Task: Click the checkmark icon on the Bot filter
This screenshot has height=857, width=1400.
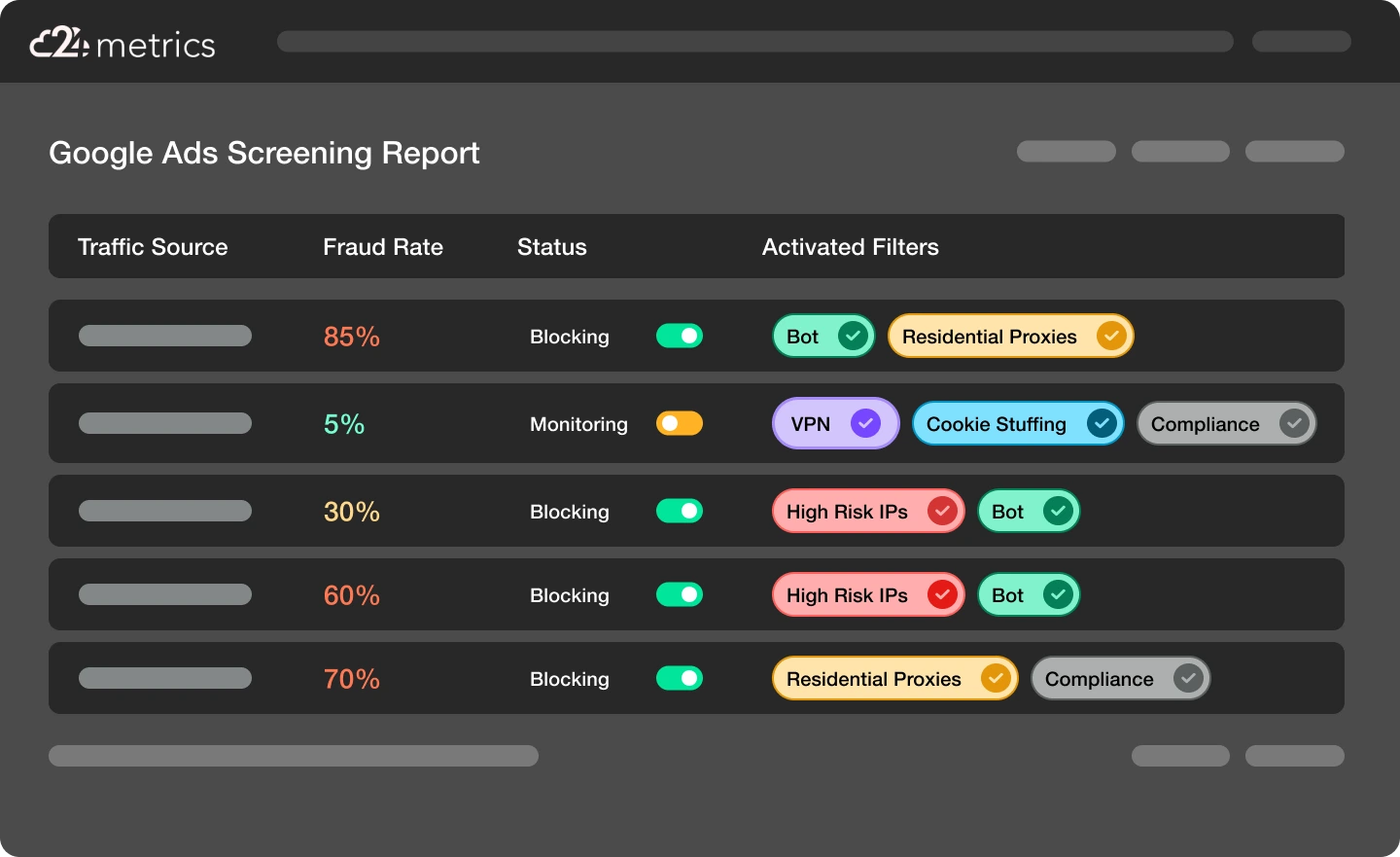Action: (x=853, y=336)
